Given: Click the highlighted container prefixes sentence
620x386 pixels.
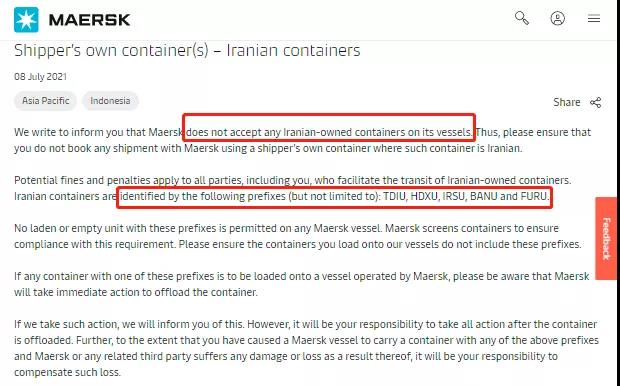Looking at the screenshot, I should [335, 196].
